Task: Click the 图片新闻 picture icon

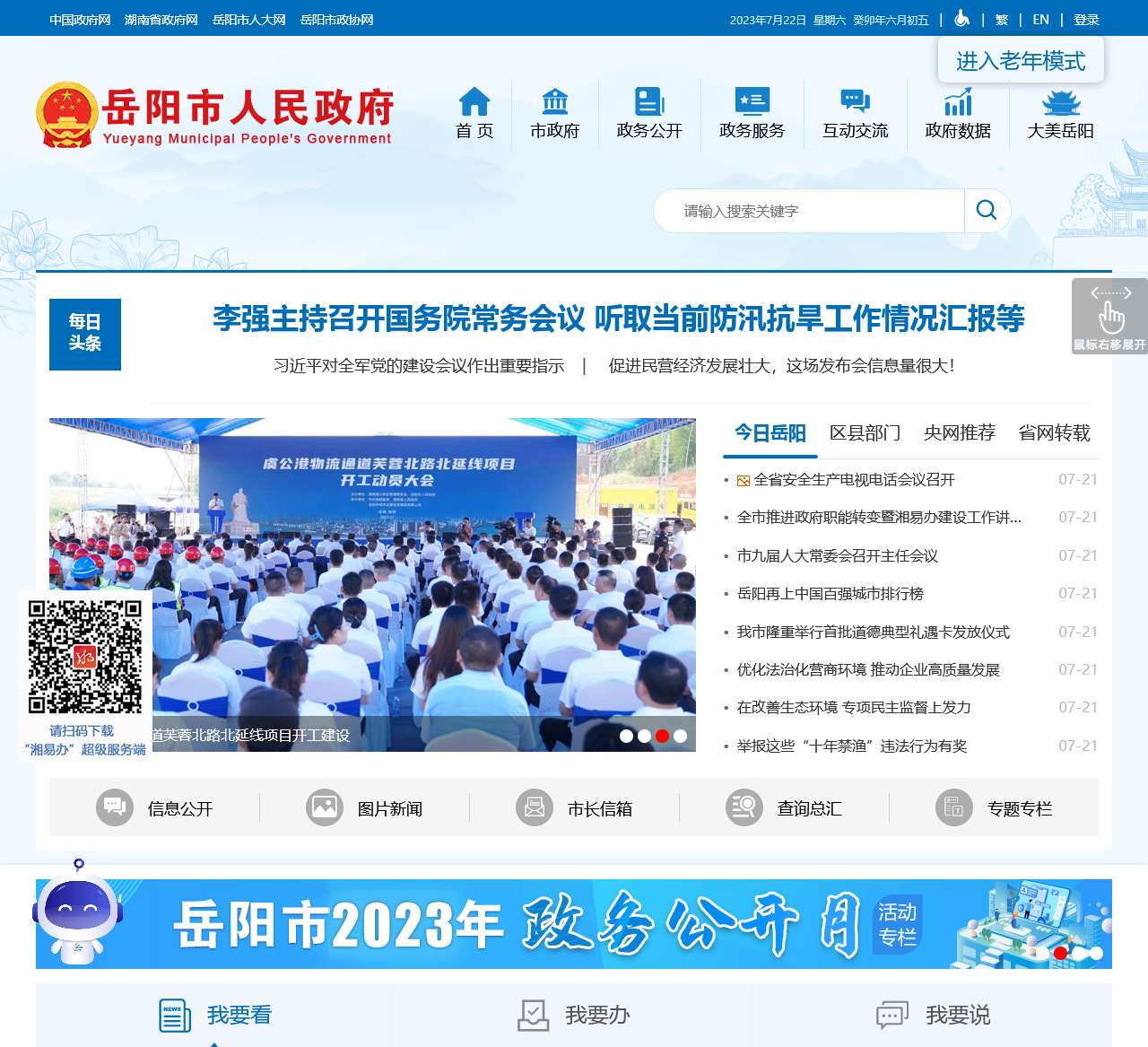Action: 325,807
